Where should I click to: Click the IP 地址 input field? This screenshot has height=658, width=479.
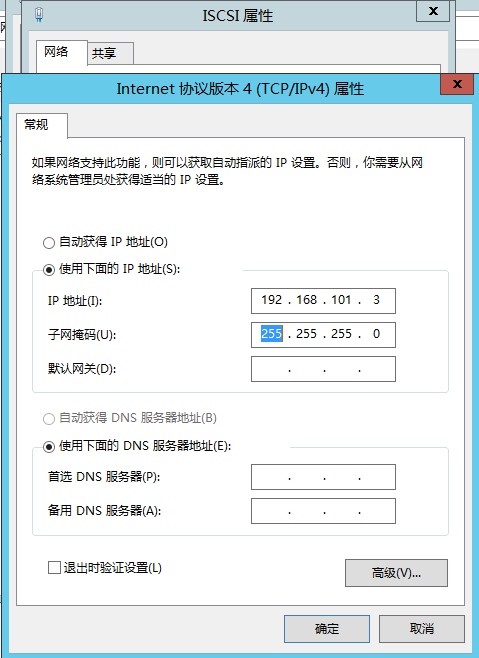coord(323,300)
